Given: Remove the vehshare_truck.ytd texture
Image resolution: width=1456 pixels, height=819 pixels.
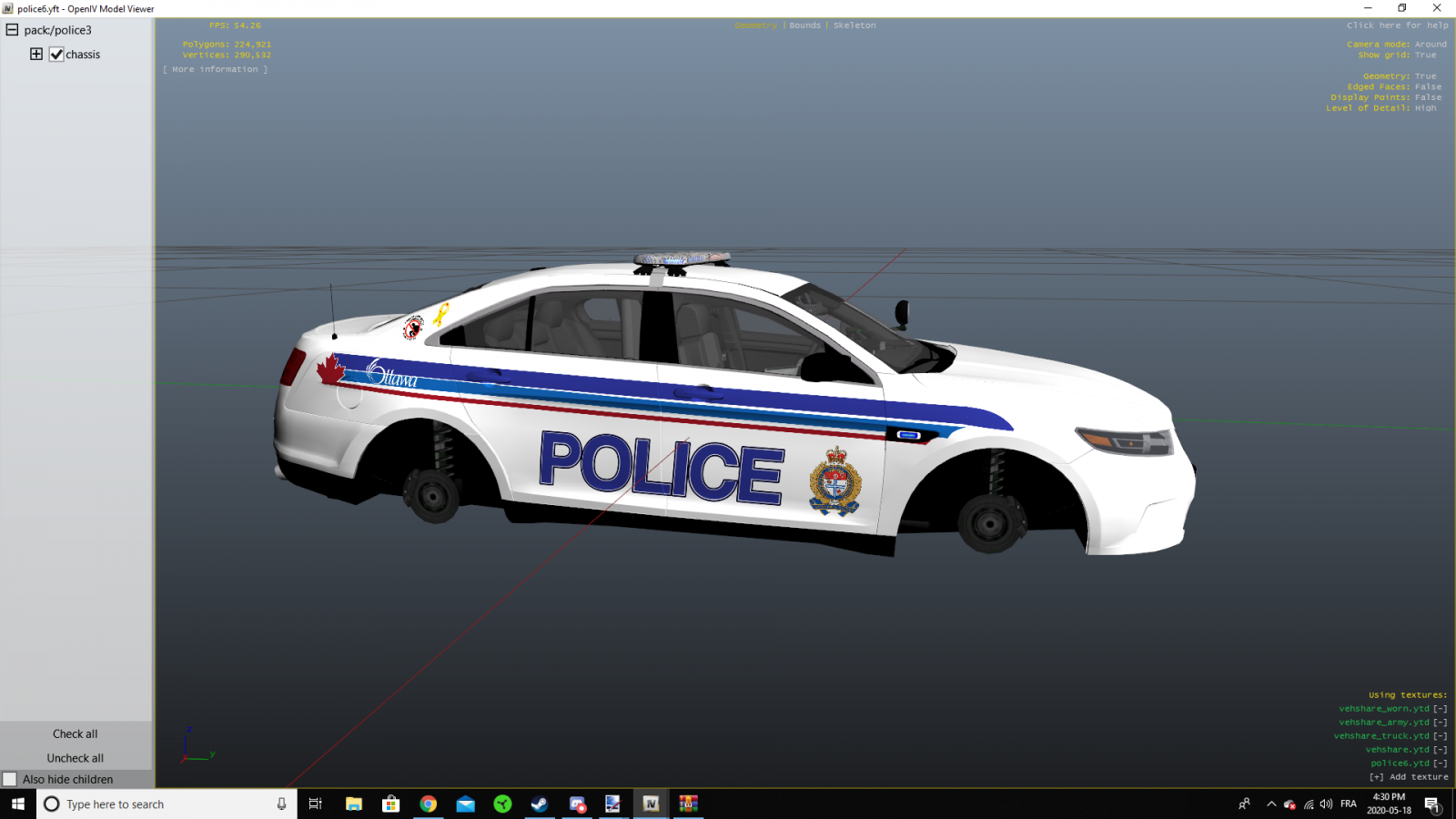Looking at the screenshot, I should (x=1440, y=736).
